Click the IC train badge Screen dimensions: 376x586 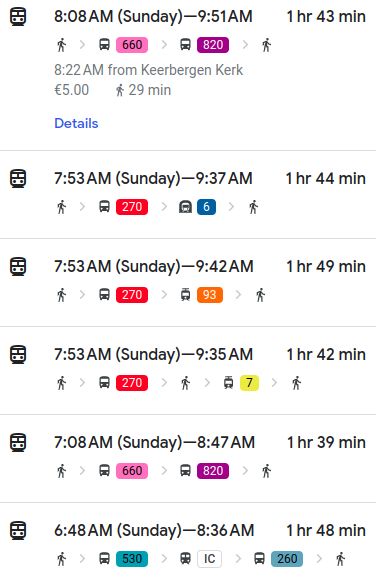(x=209, y=559)
